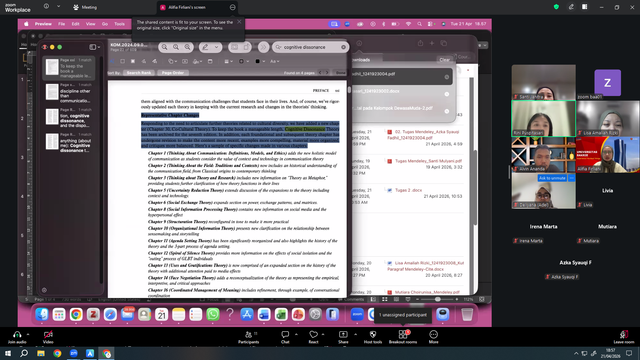Reveal the Fadhil_1241923004.pdf download in Finder

(x=447, y=77)
